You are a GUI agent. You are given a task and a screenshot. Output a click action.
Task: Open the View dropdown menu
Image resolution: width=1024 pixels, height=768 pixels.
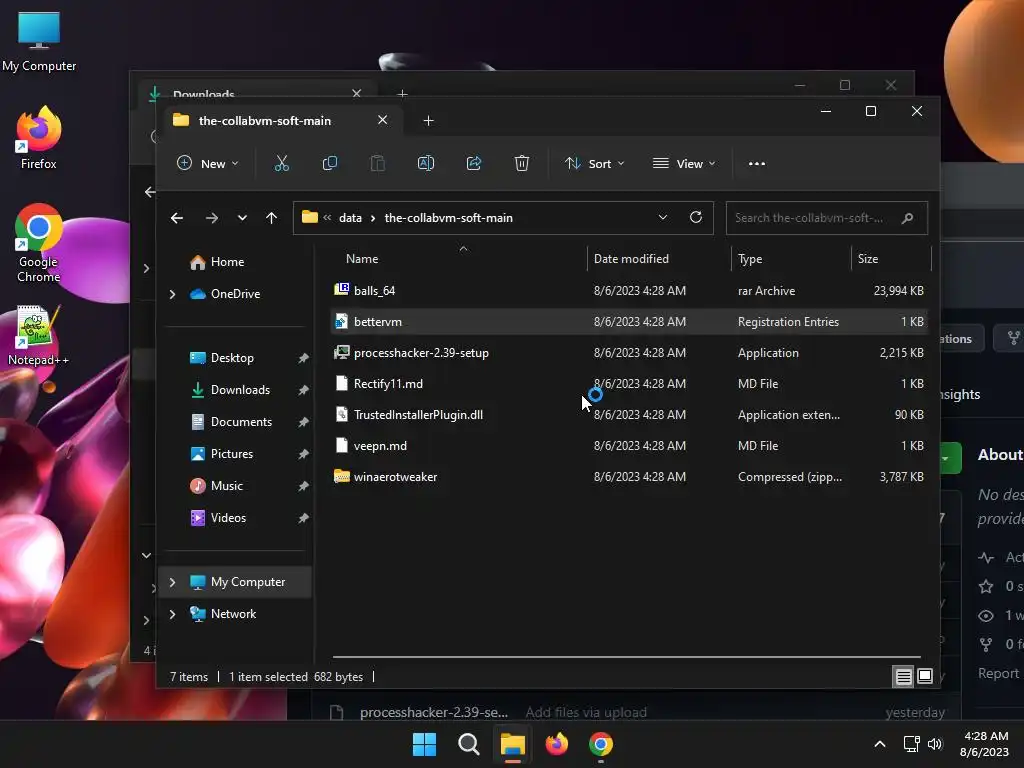pyautogui.click(x=684, y=163)
